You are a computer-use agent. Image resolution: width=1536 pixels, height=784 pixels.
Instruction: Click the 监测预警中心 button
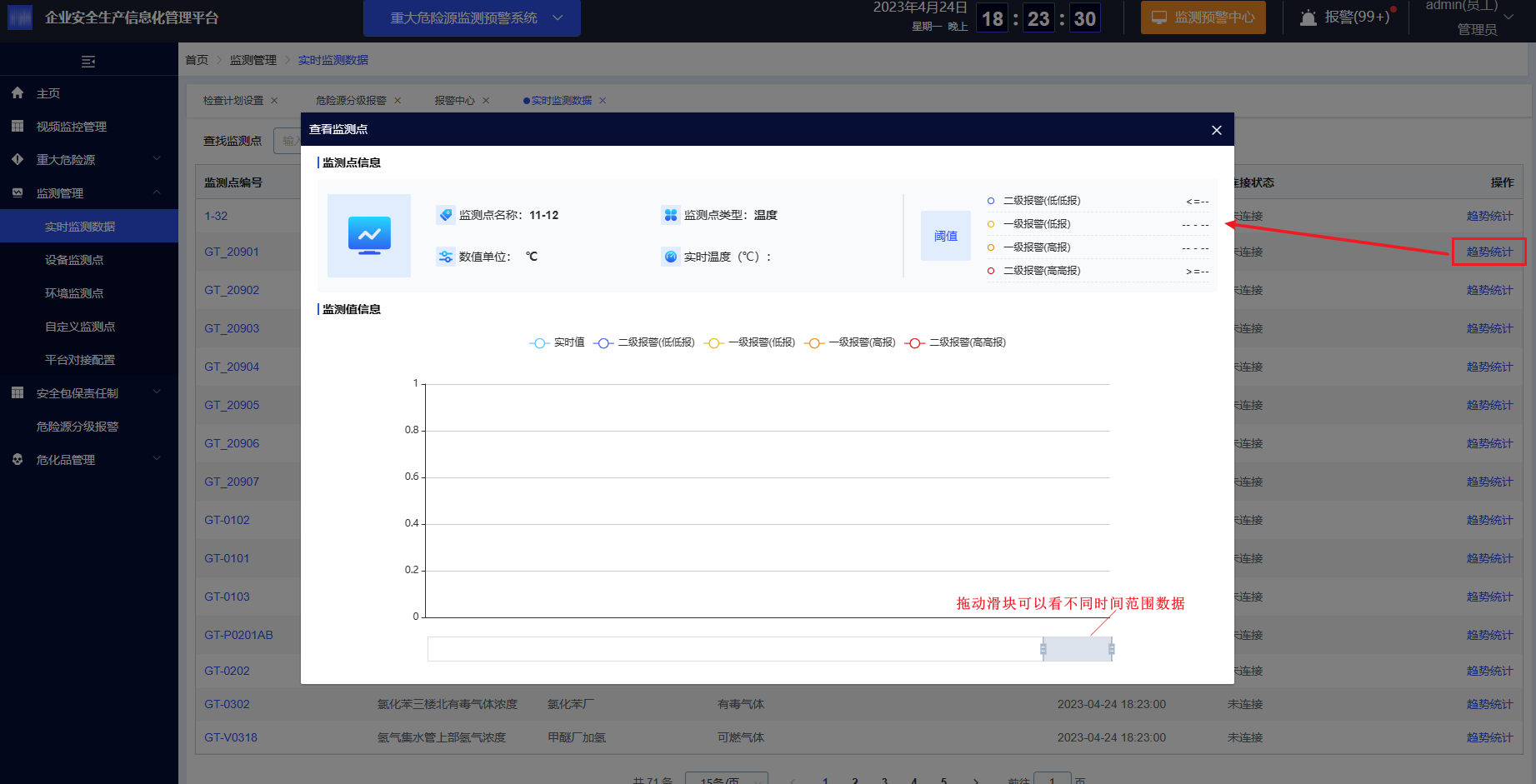pos(1203,17)
